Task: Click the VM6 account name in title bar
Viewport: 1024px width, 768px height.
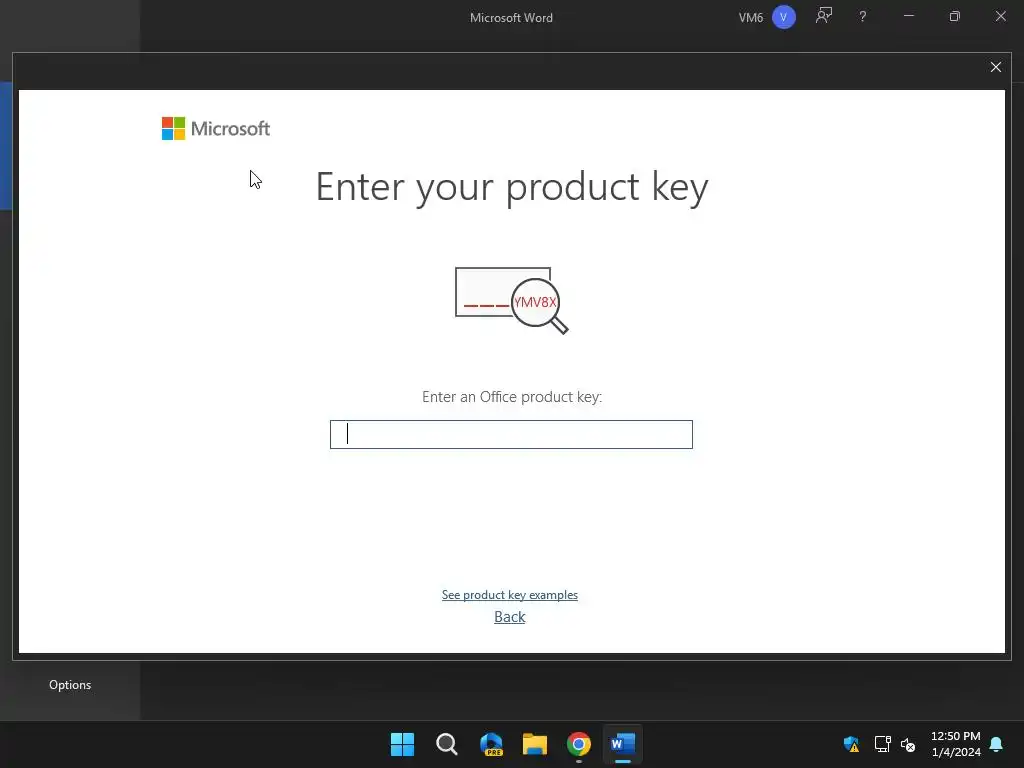Action: point(750,18)
